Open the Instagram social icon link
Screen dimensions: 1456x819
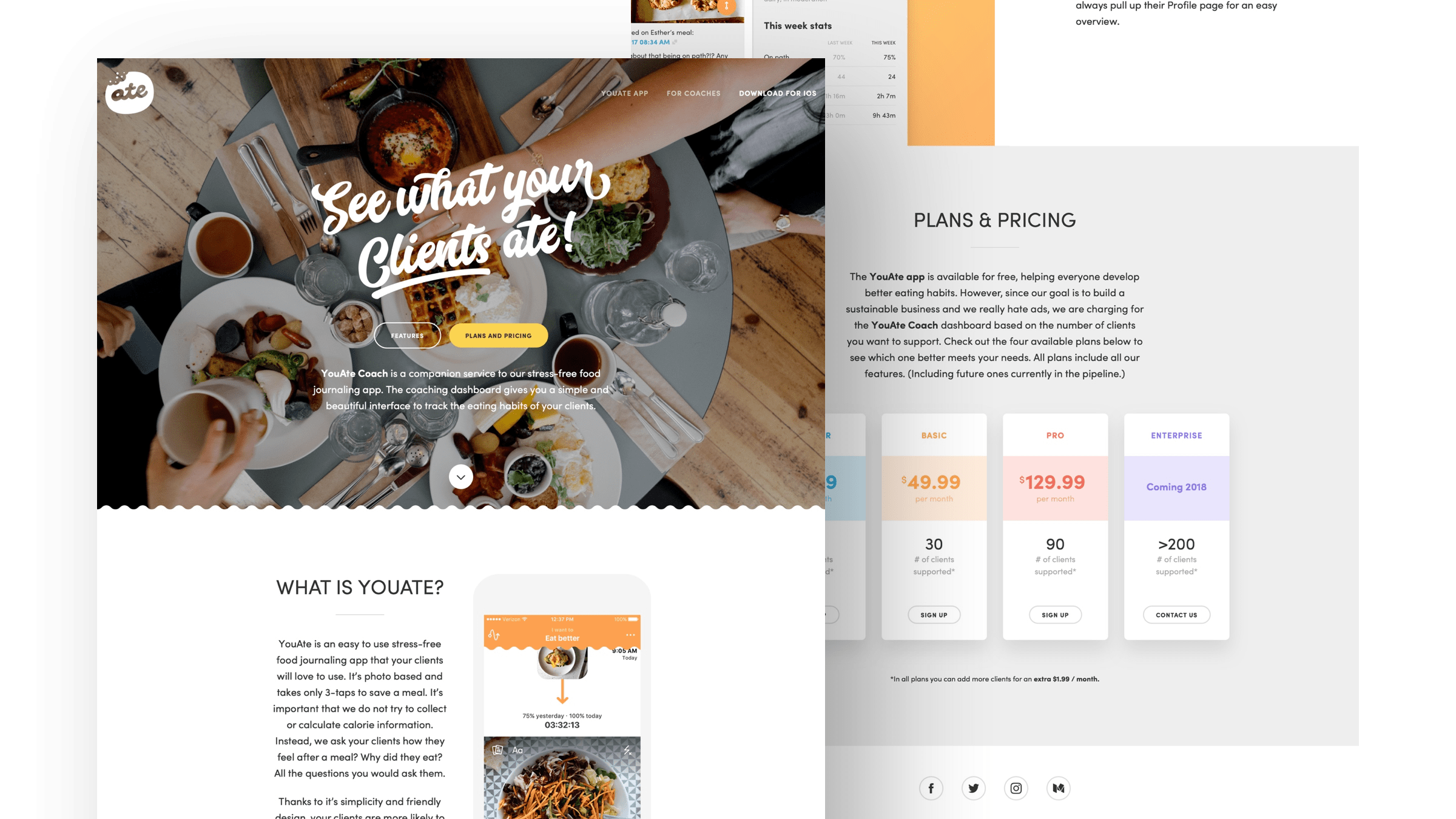coord(1015,788)
